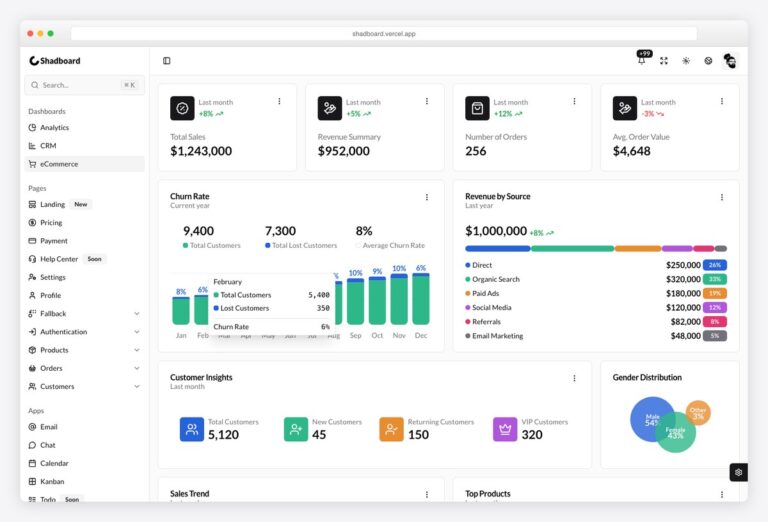Open Number of Orders card options menu
The height and width of the screenshot is (522, 768).
pyautogui.click(x=574, y=101)
